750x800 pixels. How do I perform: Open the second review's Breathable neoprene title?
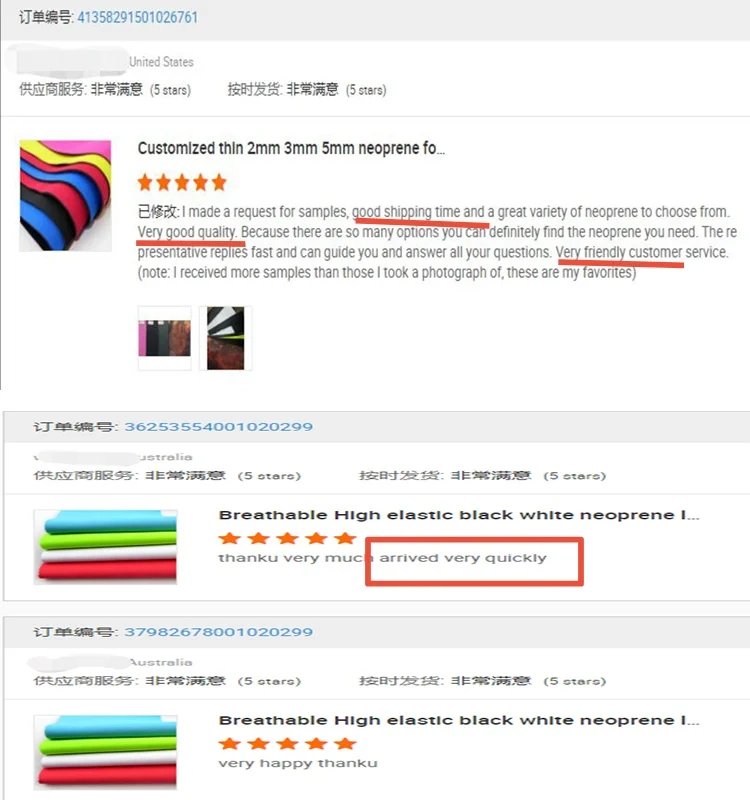click(459, 515)
